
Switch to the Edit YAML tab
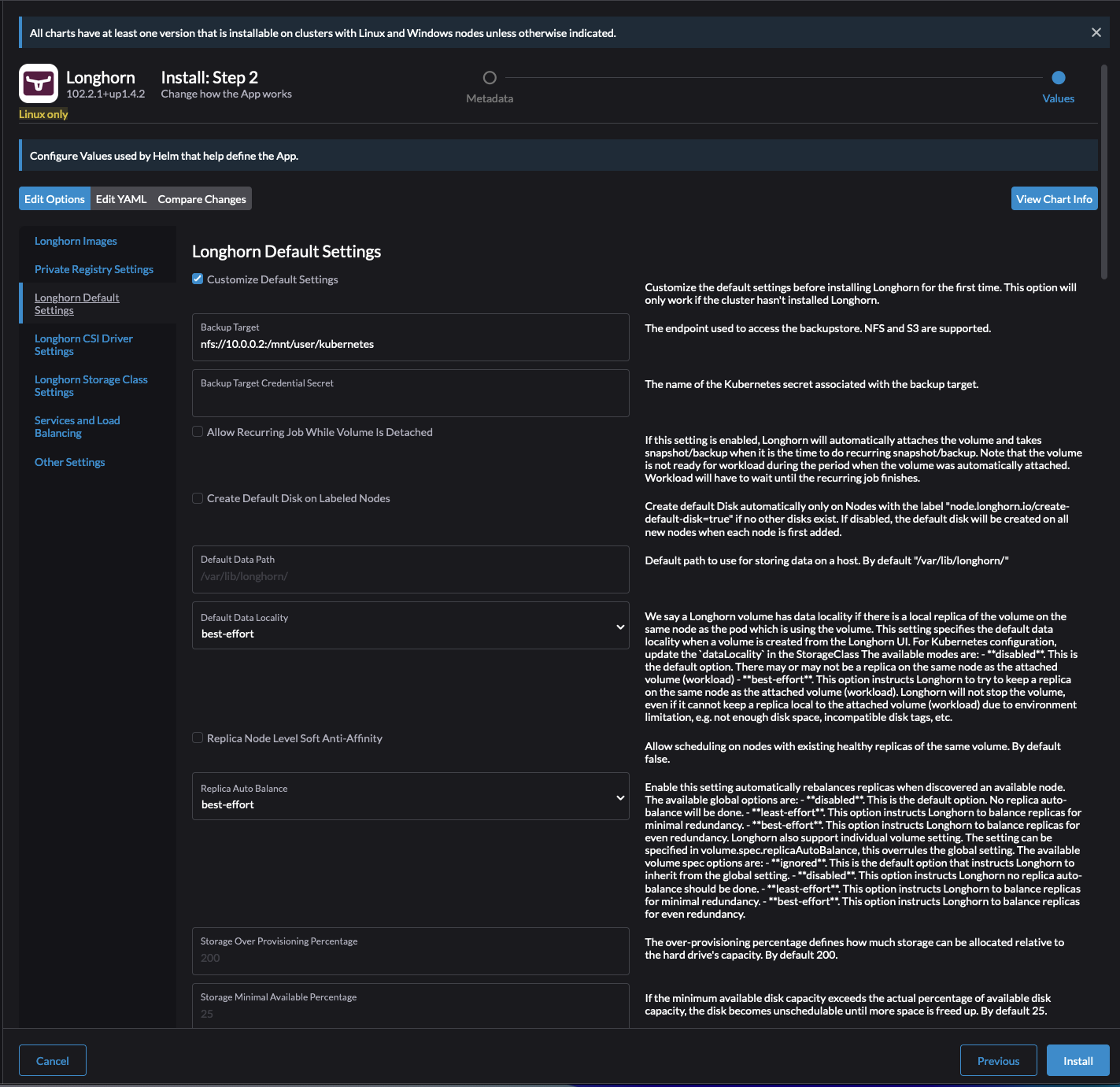(121, 199)
